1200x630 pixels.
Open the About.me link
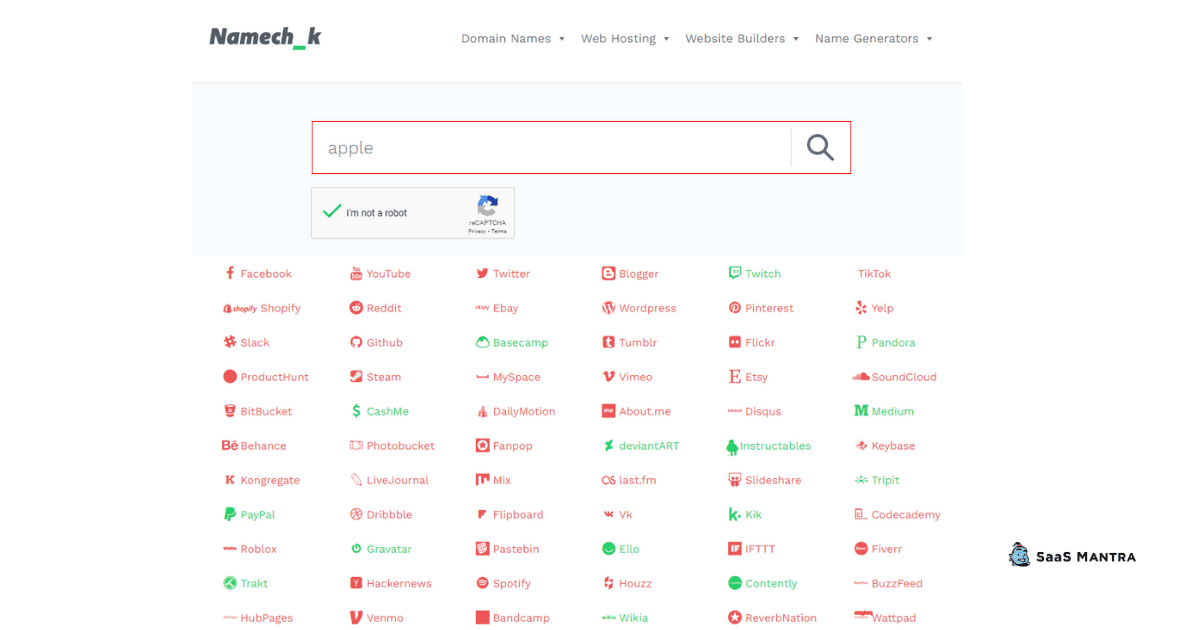[x=636, y=411]
